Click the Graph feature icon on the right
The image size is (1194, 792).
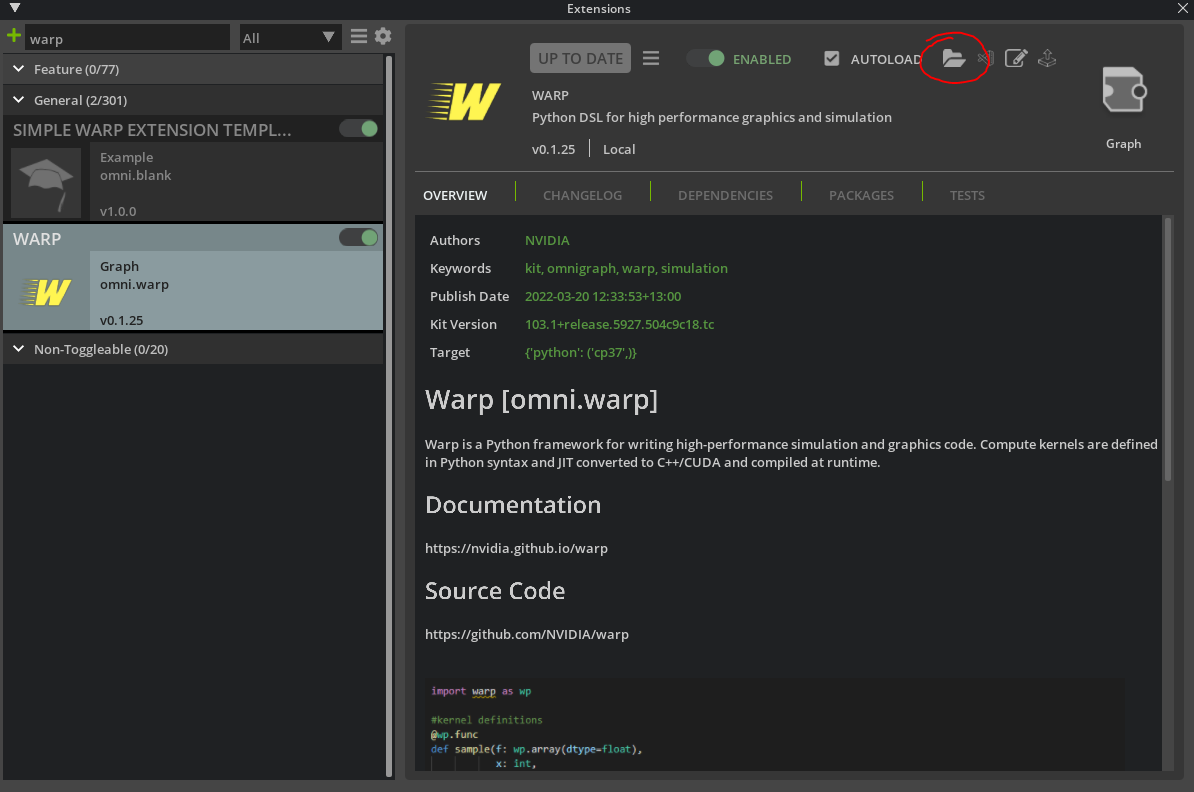point(1123,88)
